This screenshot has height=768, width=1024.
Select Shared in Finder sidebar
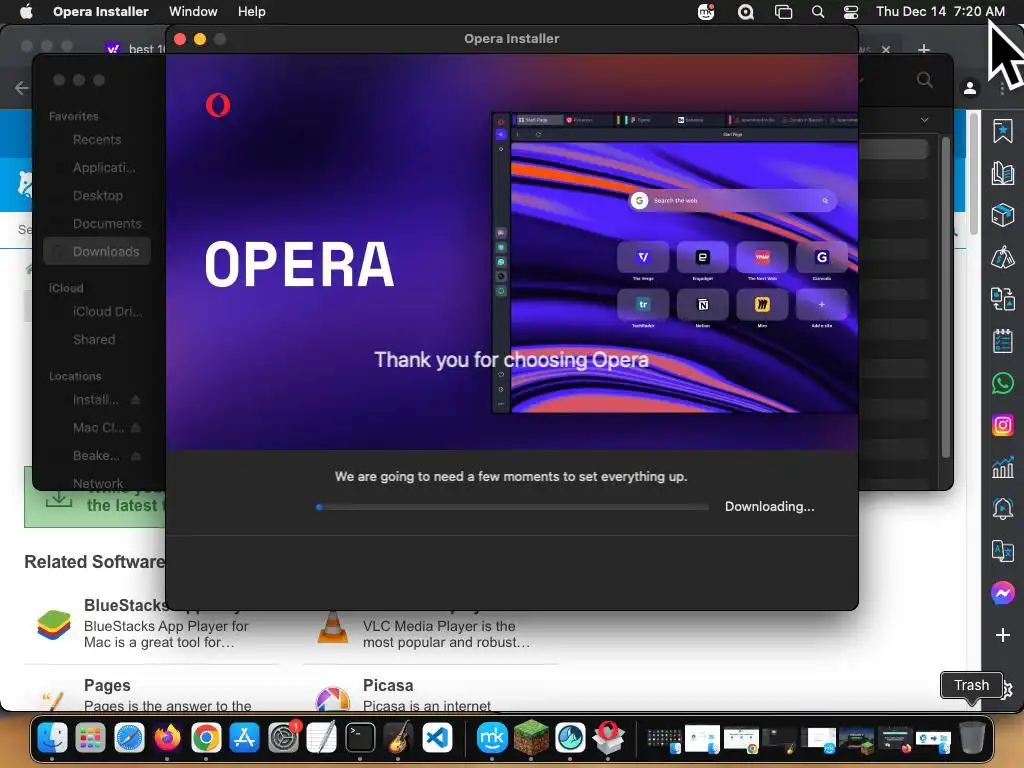[x=94, y=340]
